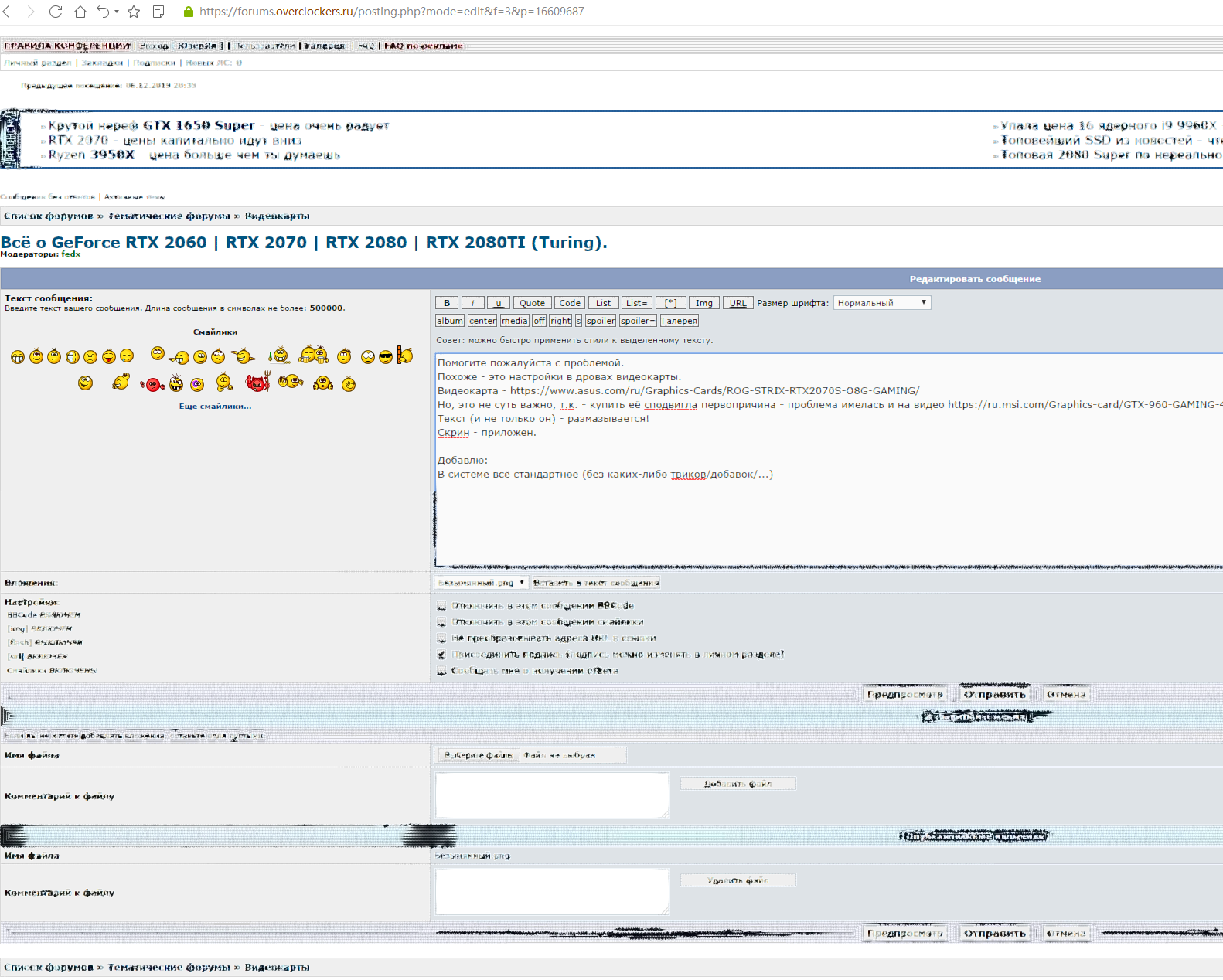Insert a Code tag
This screenshot has width=1223, height=980.
(x=570, y=303)
